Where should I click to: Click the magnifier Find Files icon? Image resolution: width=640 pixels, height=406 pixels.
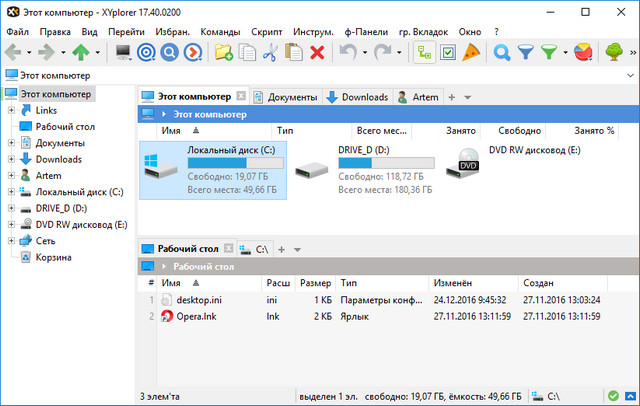click(502, 52)
